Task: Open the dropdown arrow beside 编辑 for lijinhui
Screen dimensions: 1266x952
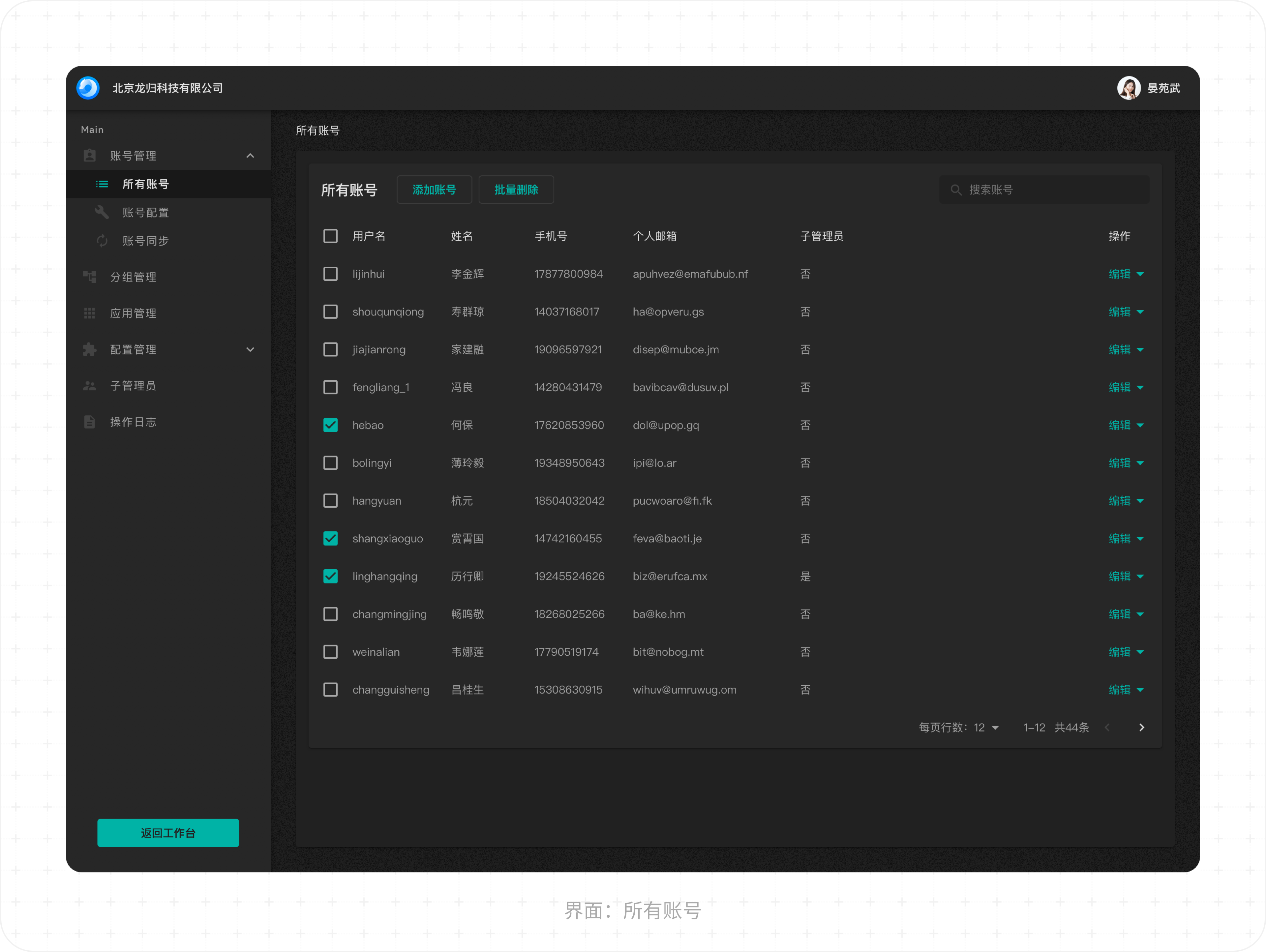Action: [x=1140, y=275]
